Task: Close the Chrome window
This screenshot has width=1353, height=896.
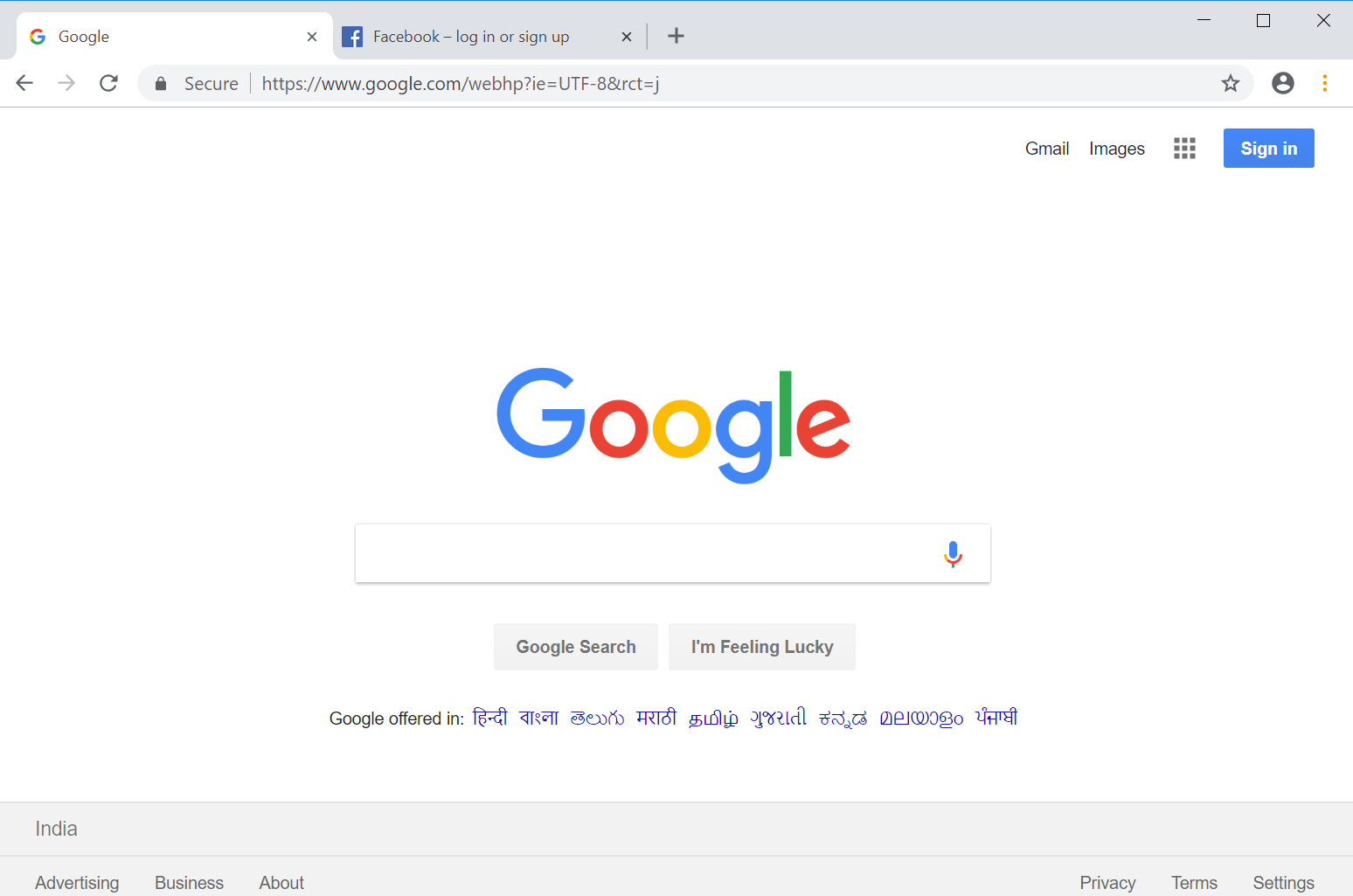Action: [1323, 20]
